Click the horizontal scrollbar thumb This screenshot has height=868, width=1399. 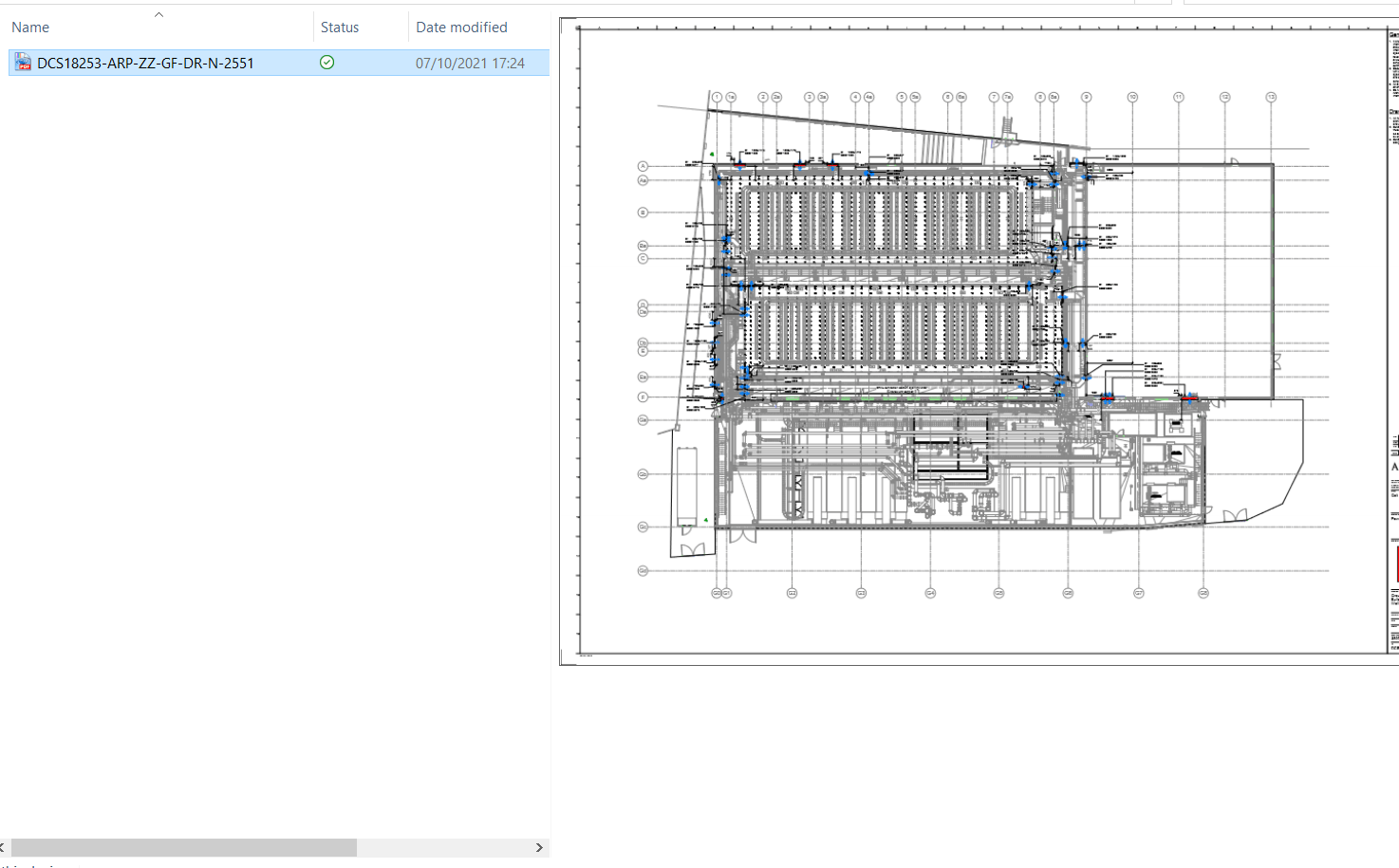click(183, 847)
